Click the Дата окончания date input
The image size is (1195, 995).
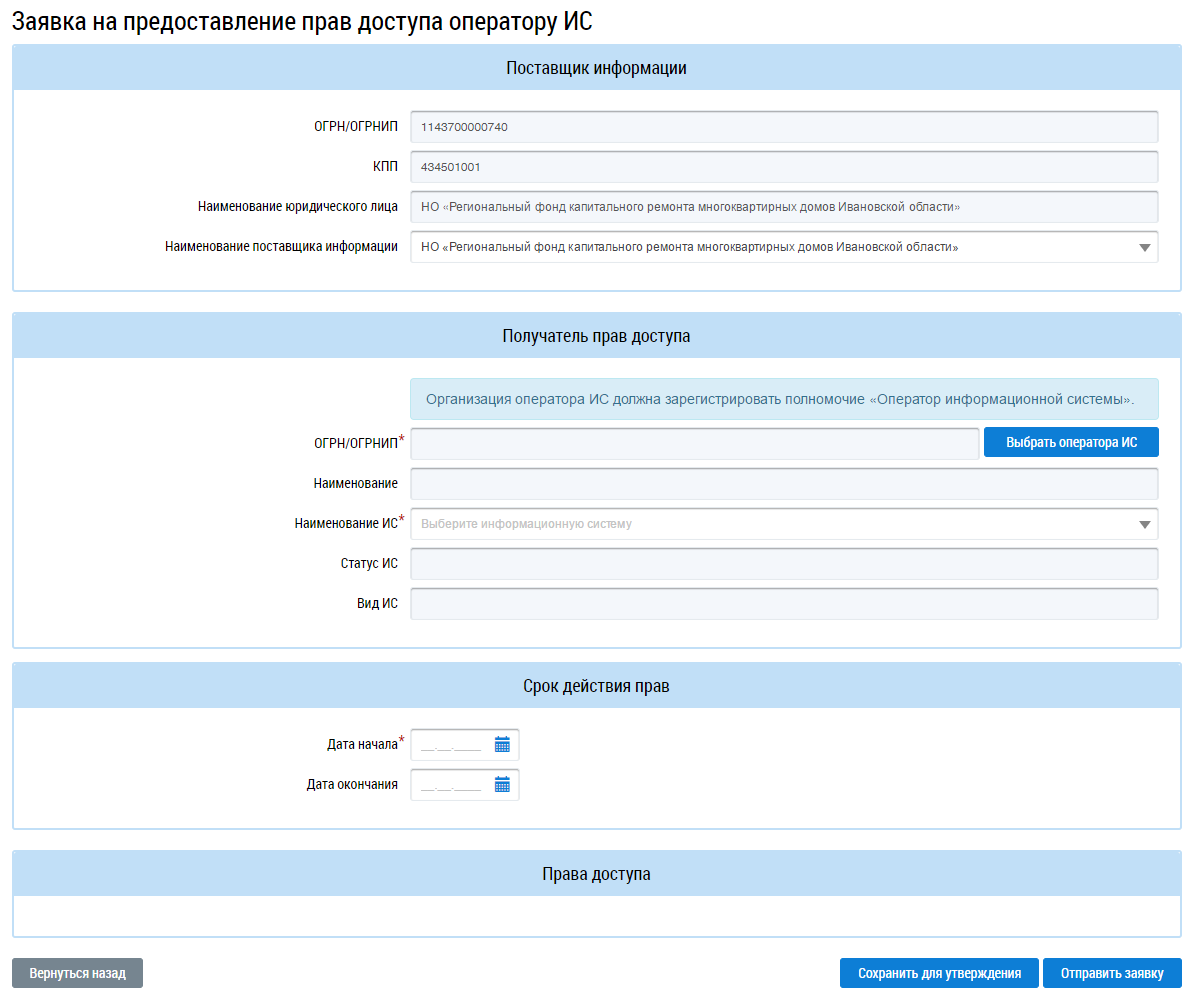pos(452,785)
